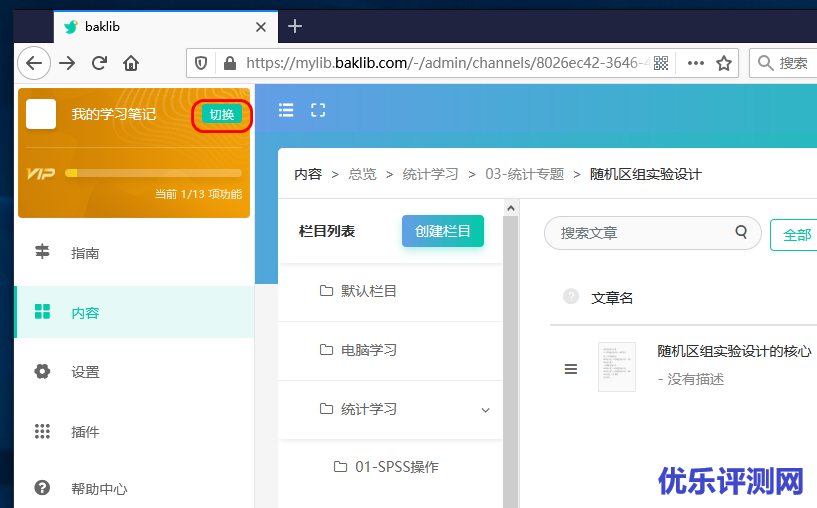Click the search magnifier in article search

pos(741,232)
